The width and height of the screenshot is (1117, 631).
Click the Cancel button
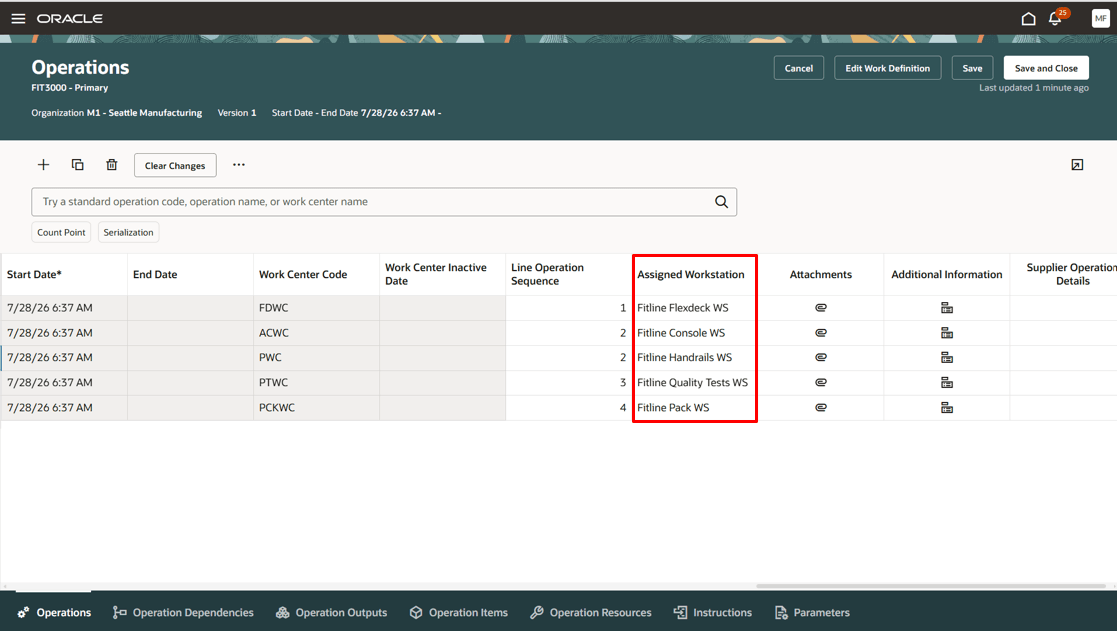[799, 68]
